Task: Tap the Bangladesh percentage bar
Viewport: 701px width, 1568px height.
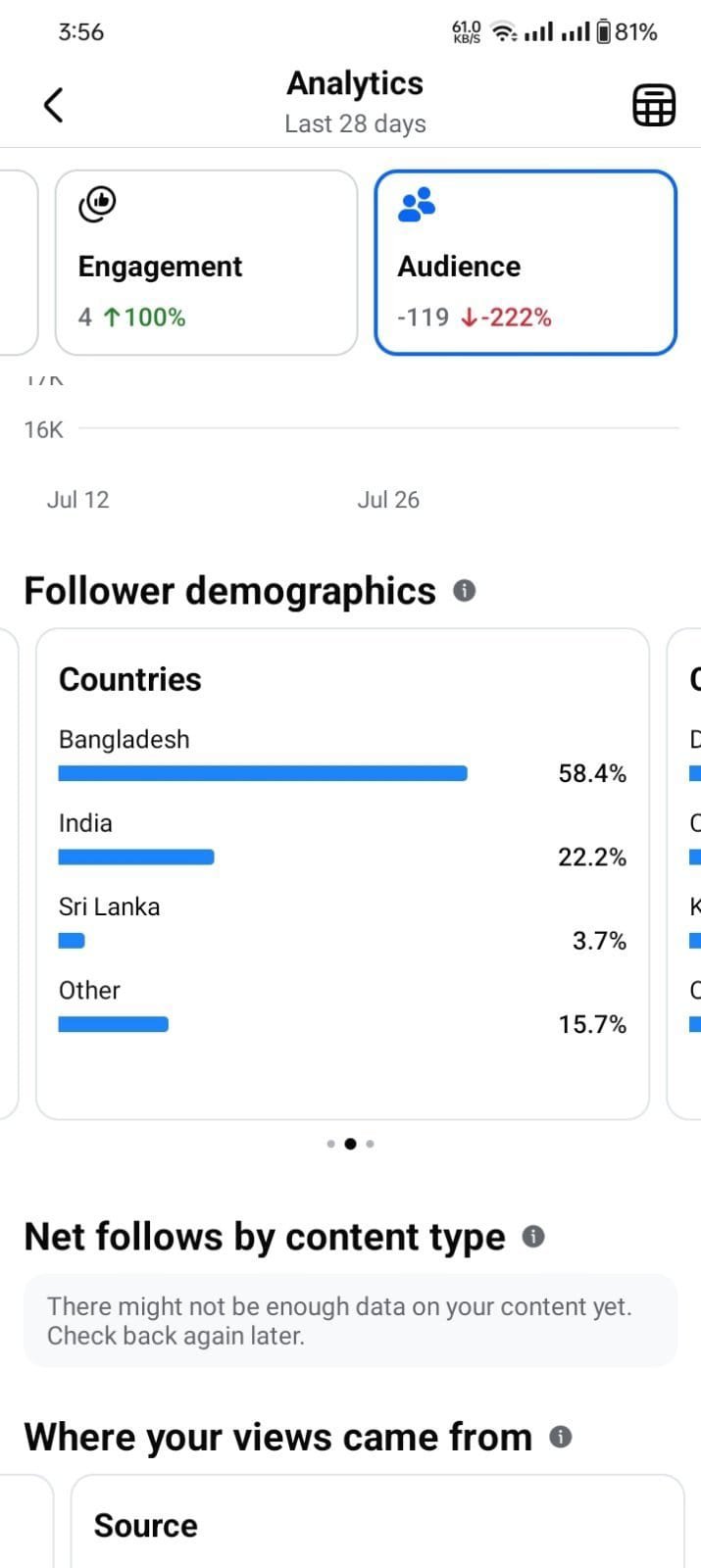Action: (263, 773)
